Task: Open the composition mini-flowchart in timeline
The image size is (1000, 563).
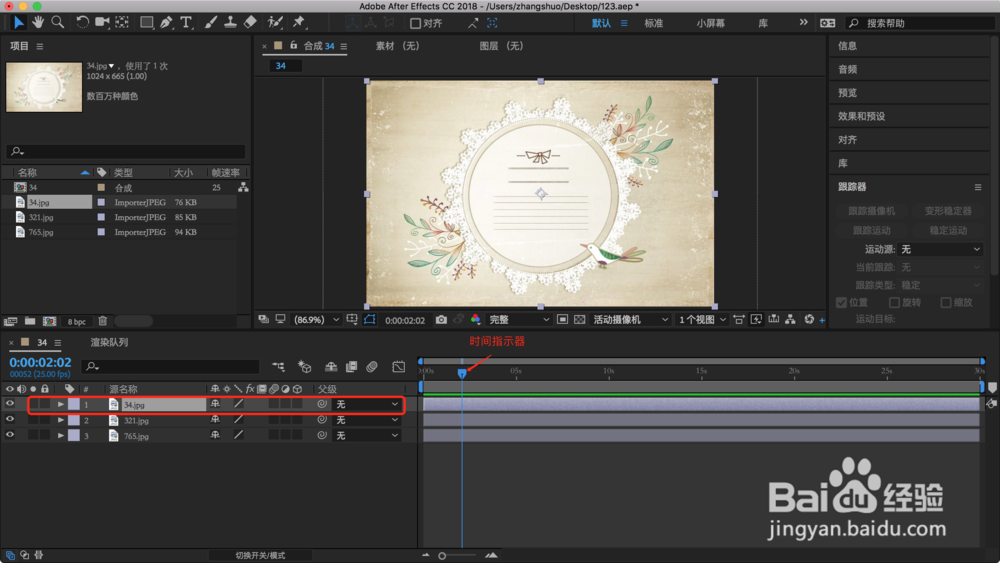Action: click(x=279, y=367)
